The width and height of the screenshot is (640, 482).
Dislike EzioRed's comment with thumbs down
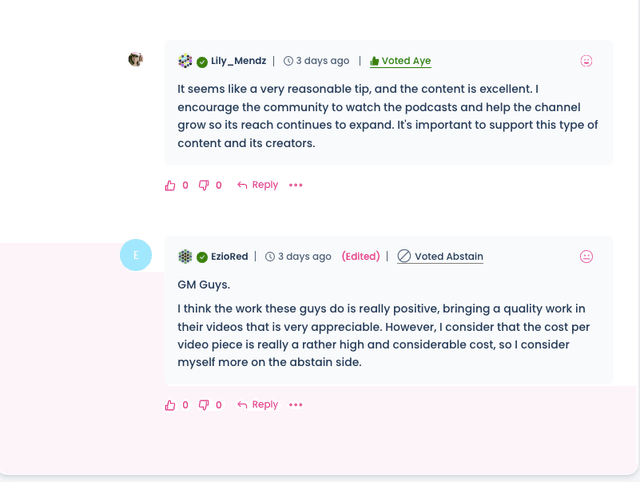pos(204,405)
